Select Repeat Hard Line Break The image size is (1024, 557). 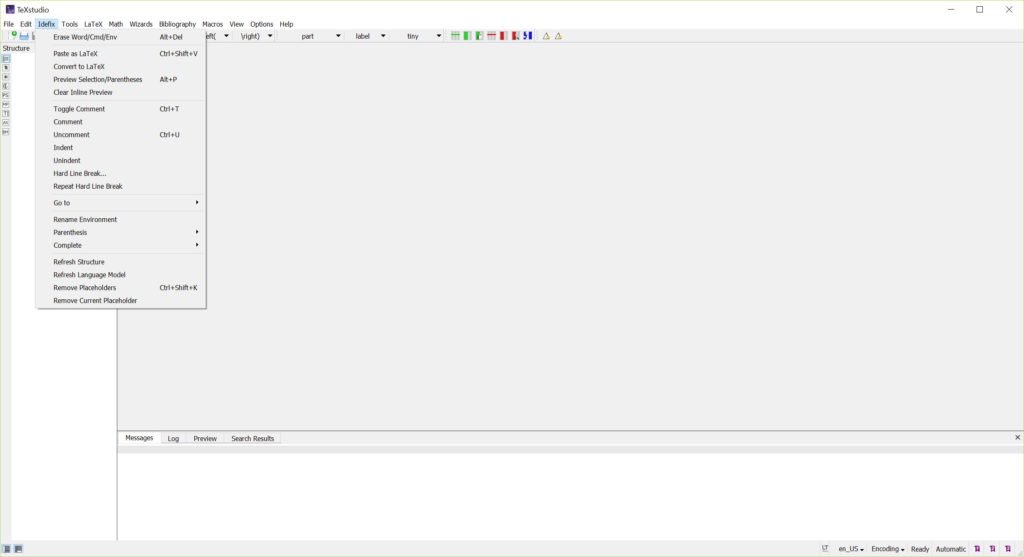coord(121,186)
